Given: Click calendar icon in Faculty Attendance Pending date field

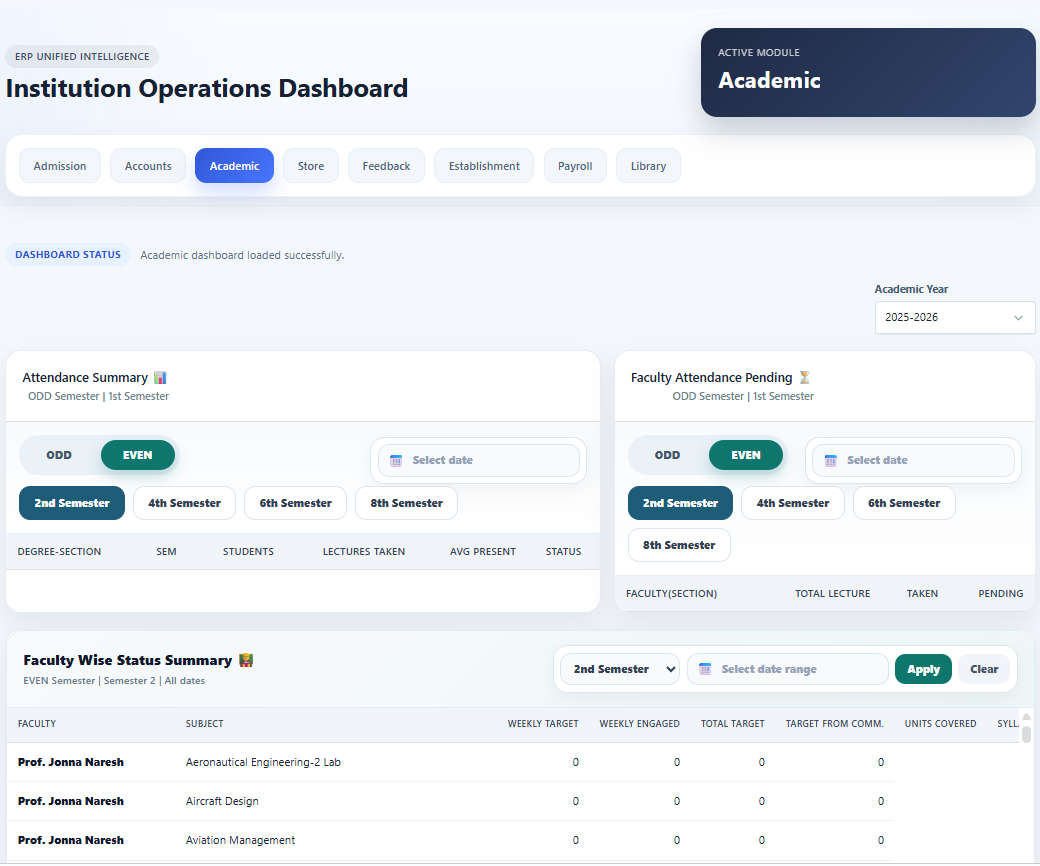Looking at the screenshot, I should [x=830, y=460].
